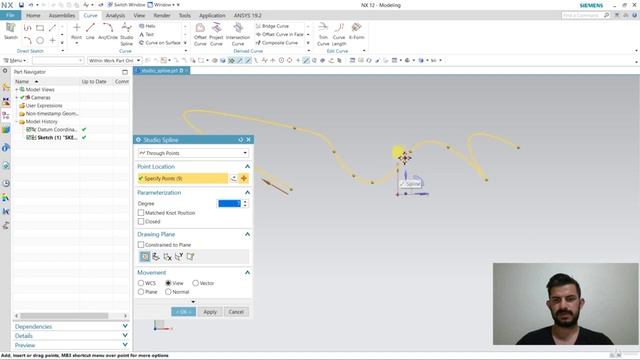The width and height of the screenshot is (640, 360).
Task: Open the Assemblies ribbon tab
Action: click(x=62, y=16)
